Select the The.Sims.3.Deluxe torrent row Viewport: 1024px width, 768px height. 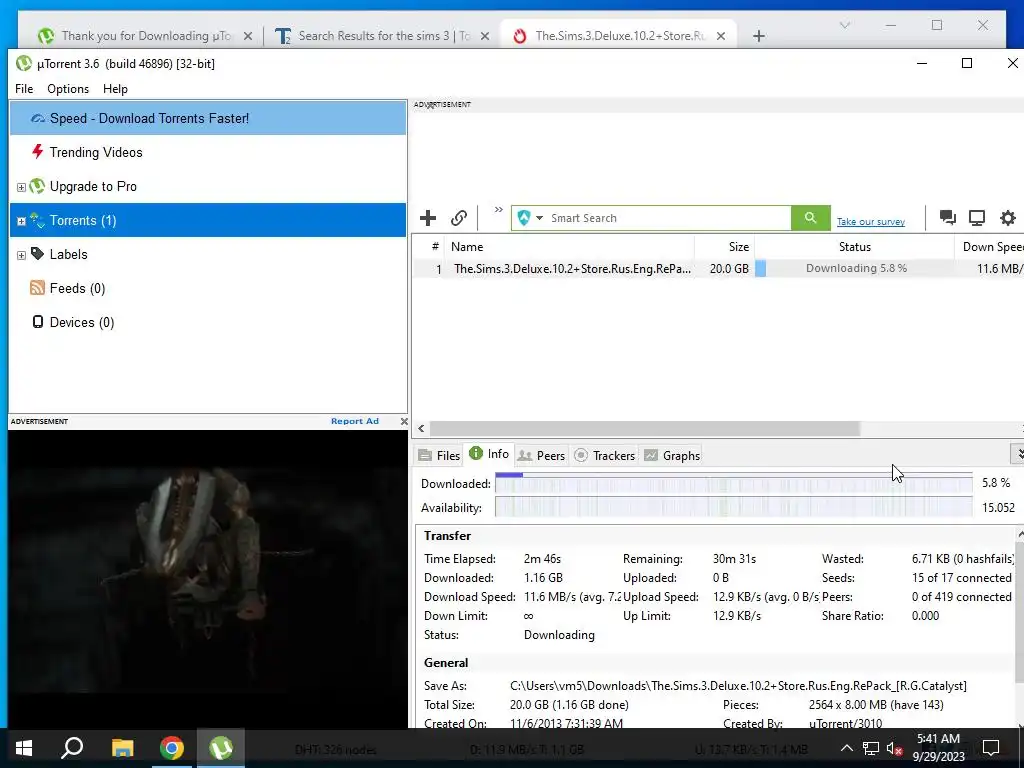(718, 268)
